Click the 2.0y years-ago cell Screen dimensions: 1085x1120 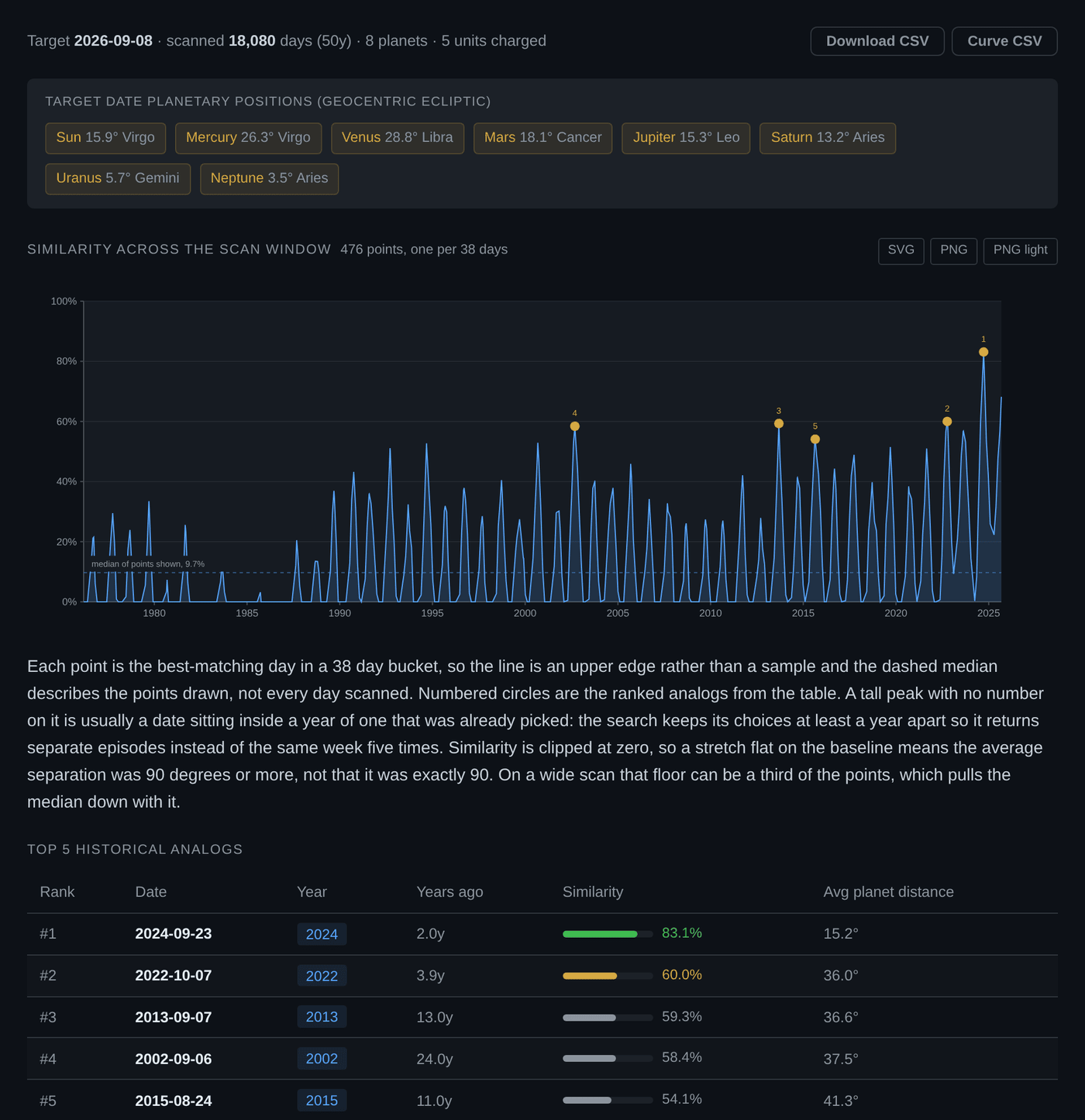pyautogui.click(x=430, y=934)
